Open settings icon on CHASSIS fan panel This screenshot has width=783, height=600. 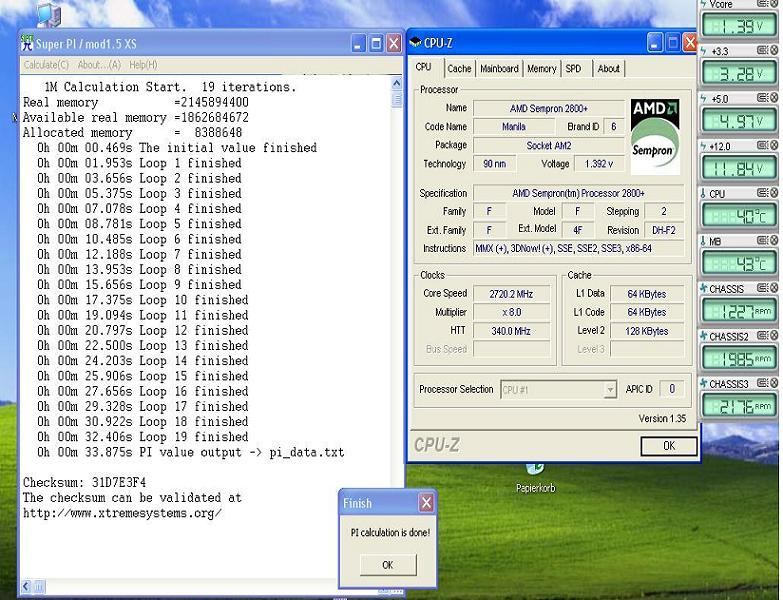point(762,288)
